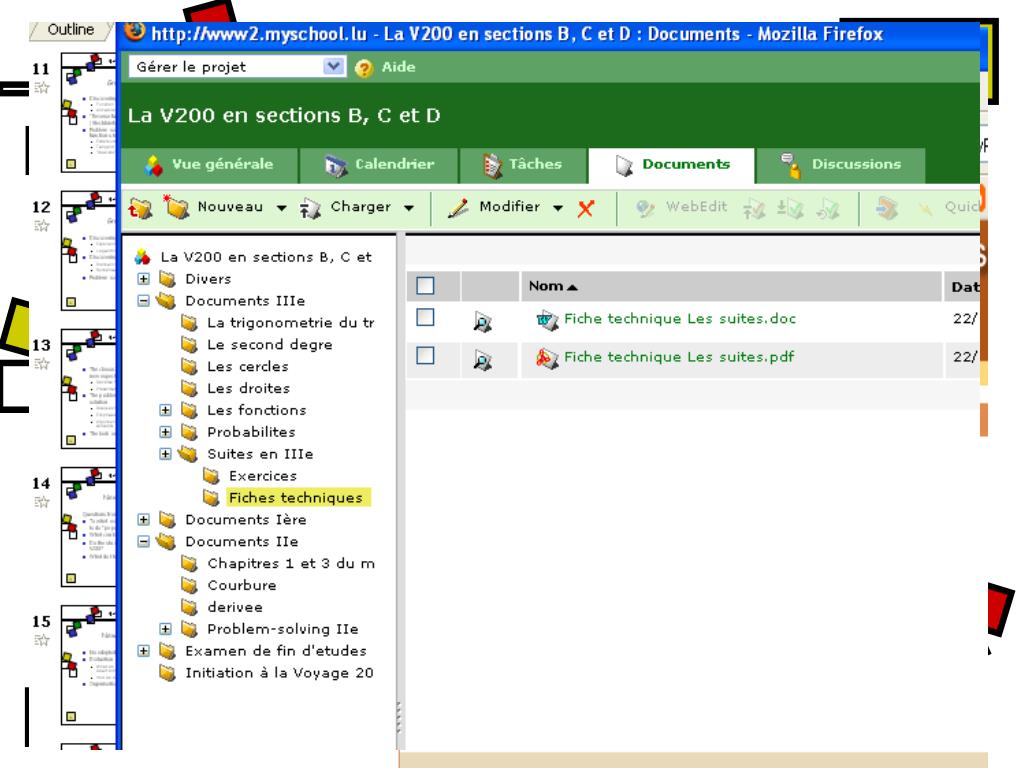Select the Les cercles folder
Viewport: 1024px width, 768px height.
click(248, 366)
